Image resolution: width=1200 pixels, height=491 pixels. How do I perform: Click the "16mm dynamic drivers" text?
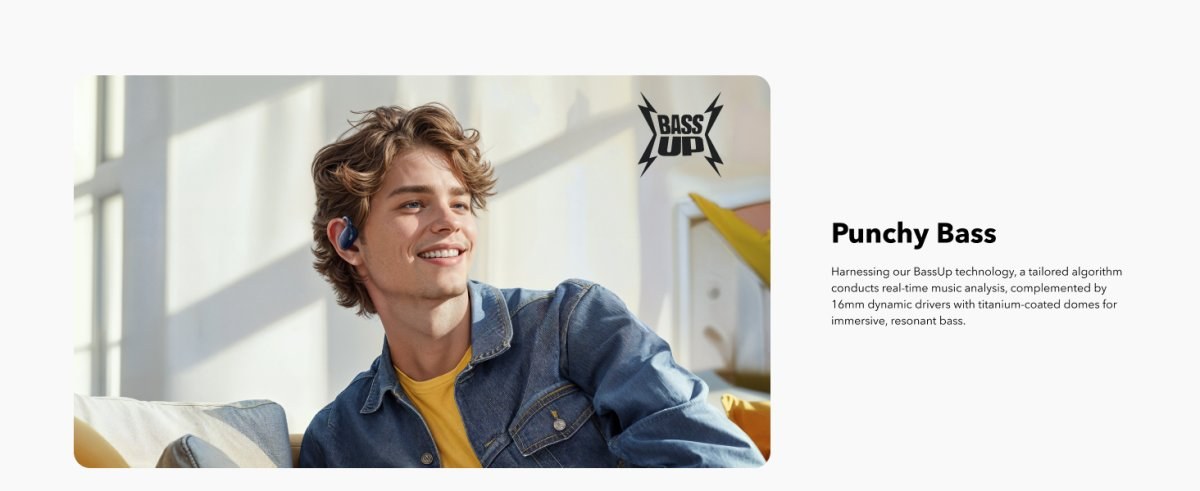tap(889, 304)
